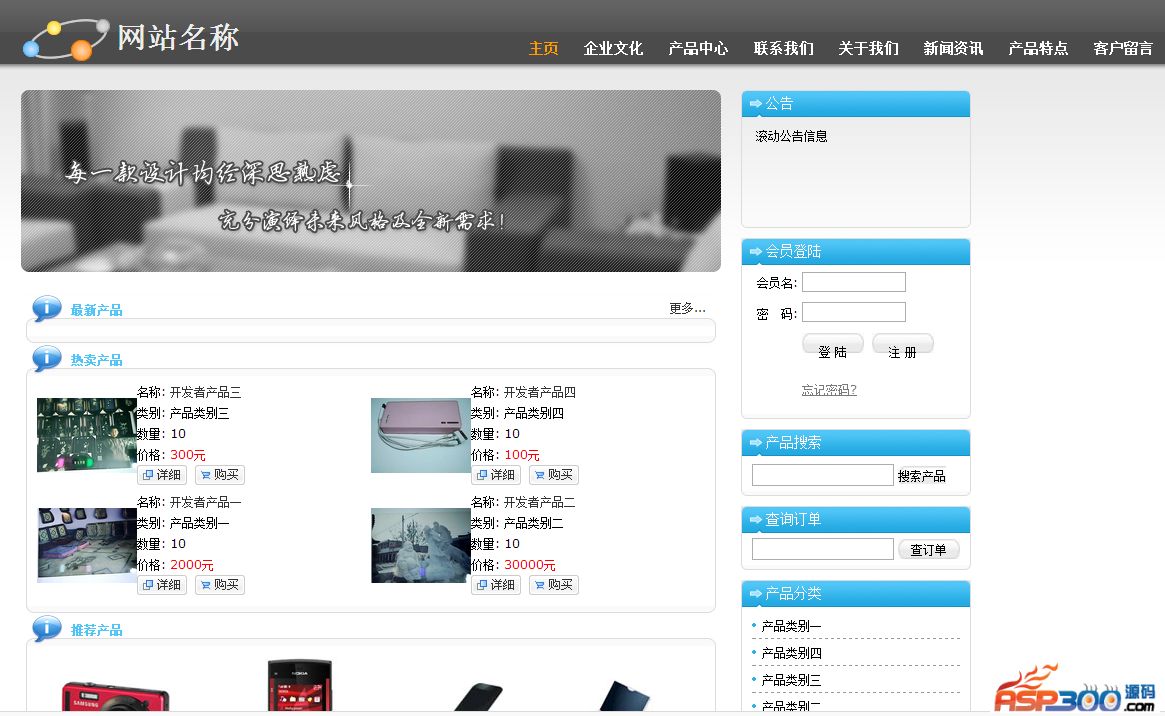Click the website logo with colored orbs

(67, 39)
